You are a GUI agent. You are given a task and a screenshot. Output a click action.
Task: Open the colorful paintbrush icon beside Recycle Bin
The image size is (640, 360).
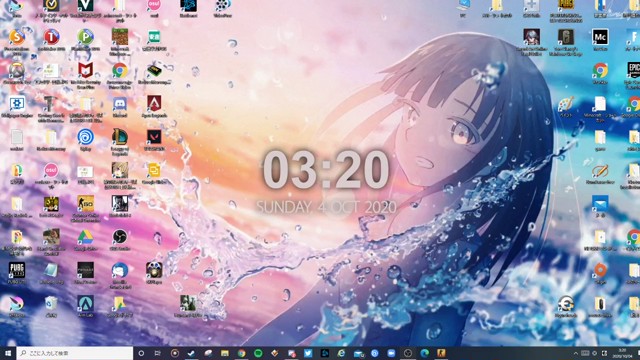(x=16, y=304)
